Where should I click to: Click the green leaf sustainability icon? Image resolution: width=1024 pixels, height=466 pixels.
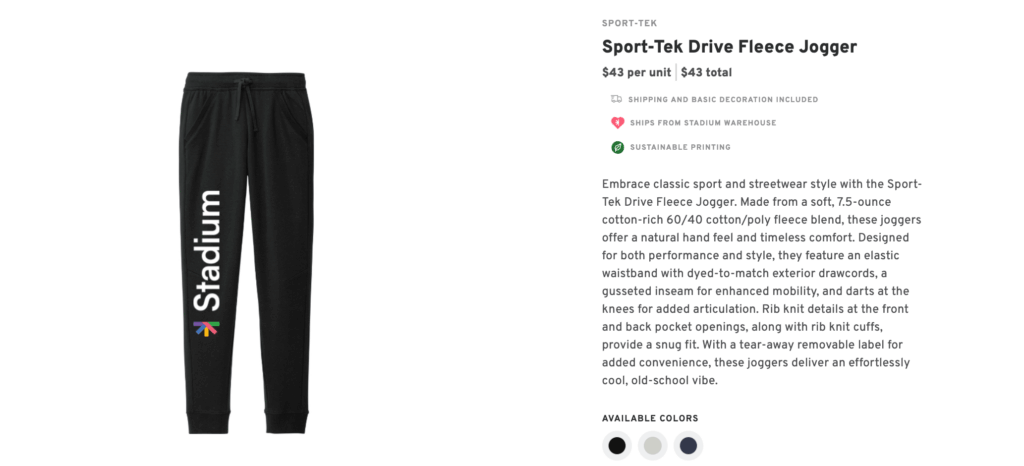pyautogui.click(x=617, y=147)
